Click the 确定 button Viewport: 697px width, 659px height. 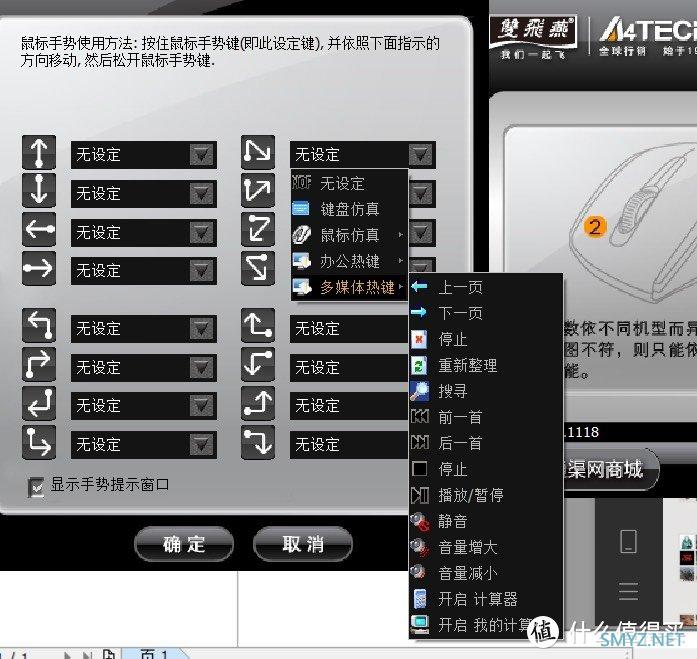tap(184, 544)
